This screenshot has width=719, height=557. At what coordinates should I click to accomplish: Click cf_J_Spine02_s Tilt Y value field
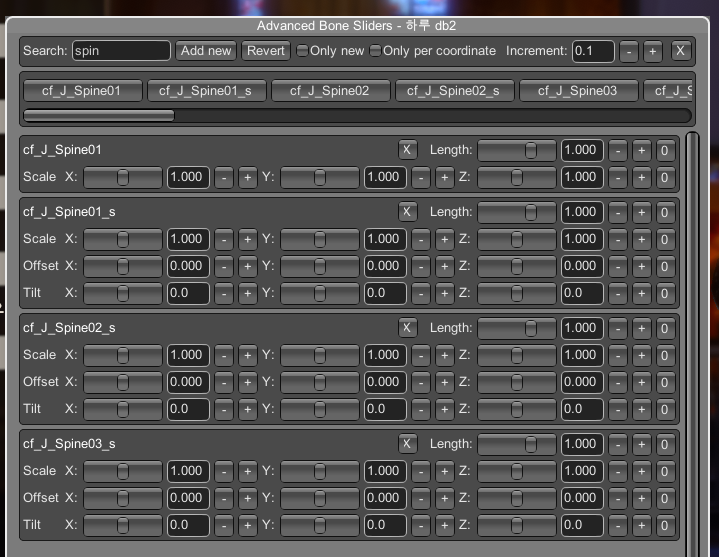pos(385,409)
